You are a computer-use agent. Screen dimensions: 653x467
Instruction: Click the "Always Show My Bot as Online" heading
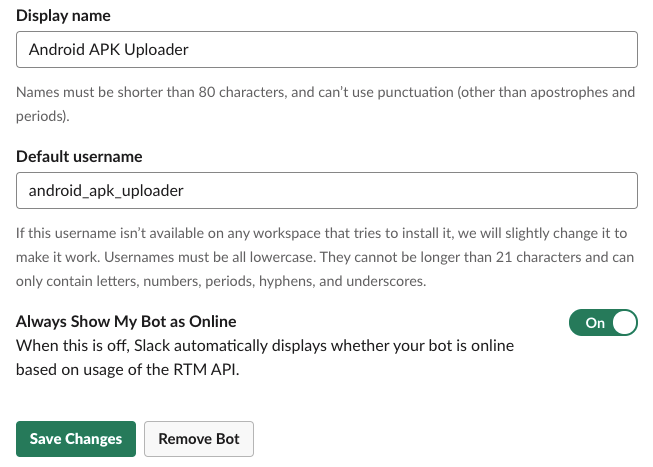tap(126, 322)
